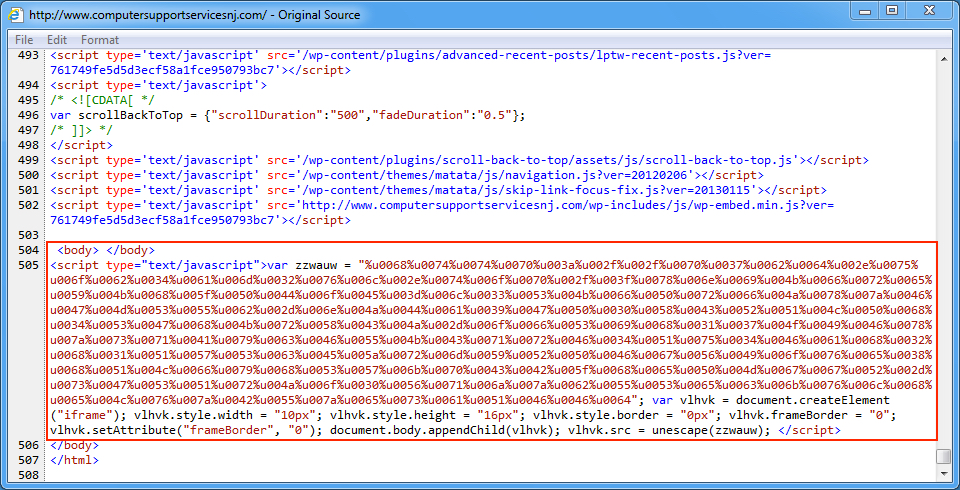Click the window title text
This screenshot has height=490, width=960.
click(x=195, y=15)
